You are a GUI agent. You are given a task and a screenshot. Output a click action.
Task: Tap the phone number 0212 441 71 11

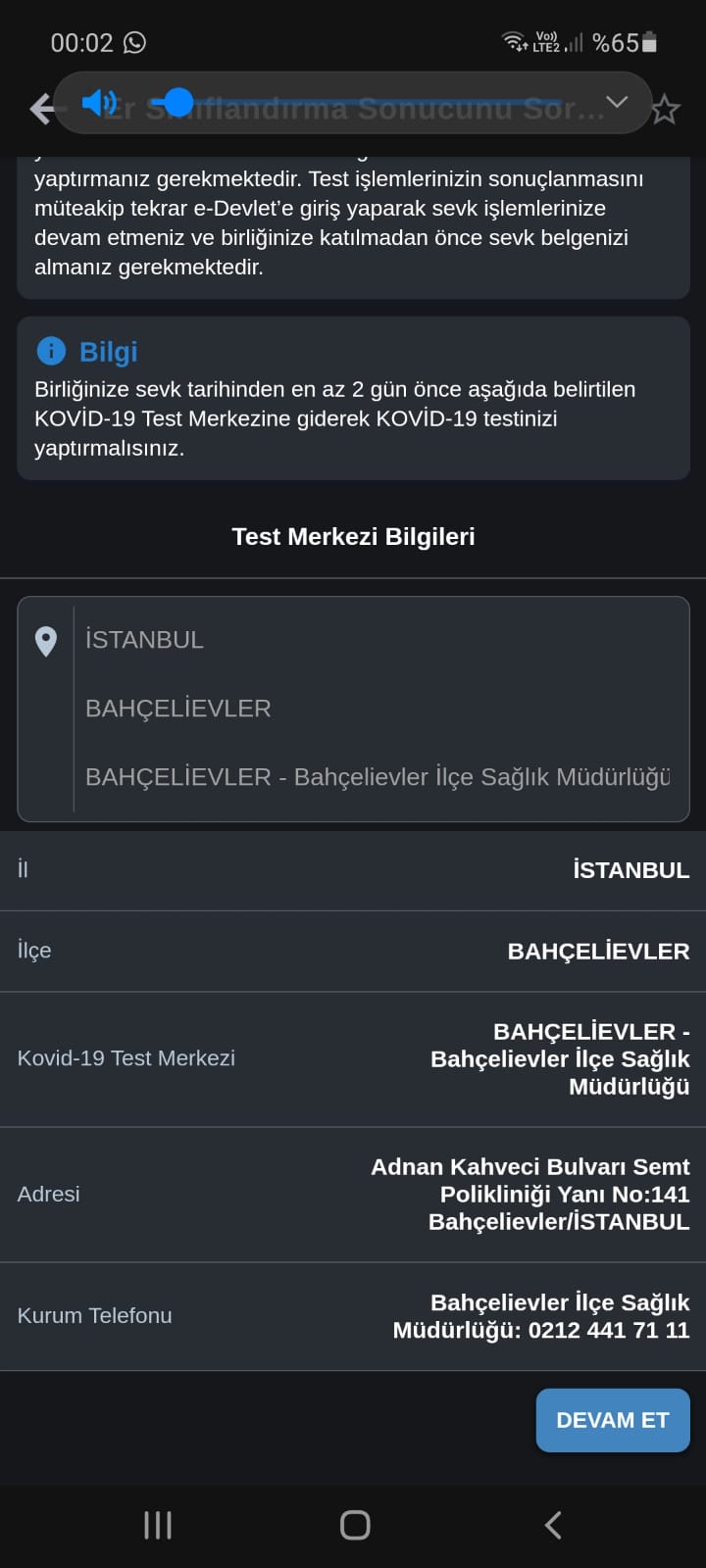click(608, 1330)
